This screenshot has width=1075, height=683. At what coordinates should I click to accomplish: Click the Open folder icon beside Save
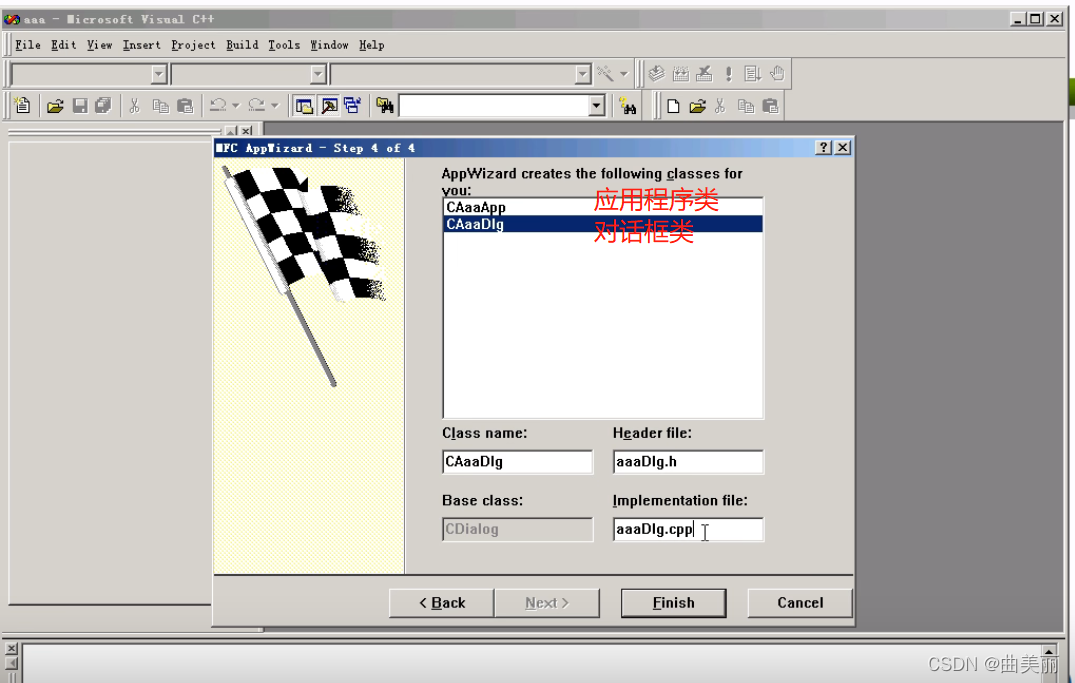pyautogui.click(x=55, y=106)
